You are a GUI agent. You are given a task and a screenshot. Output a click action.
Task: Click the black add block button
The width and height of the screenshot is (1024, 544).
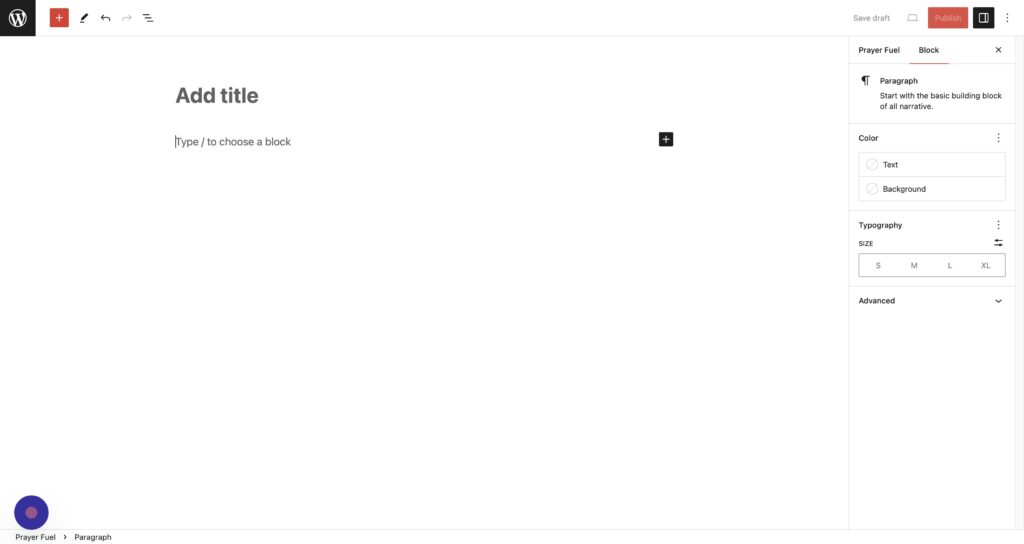coord(666,139)
